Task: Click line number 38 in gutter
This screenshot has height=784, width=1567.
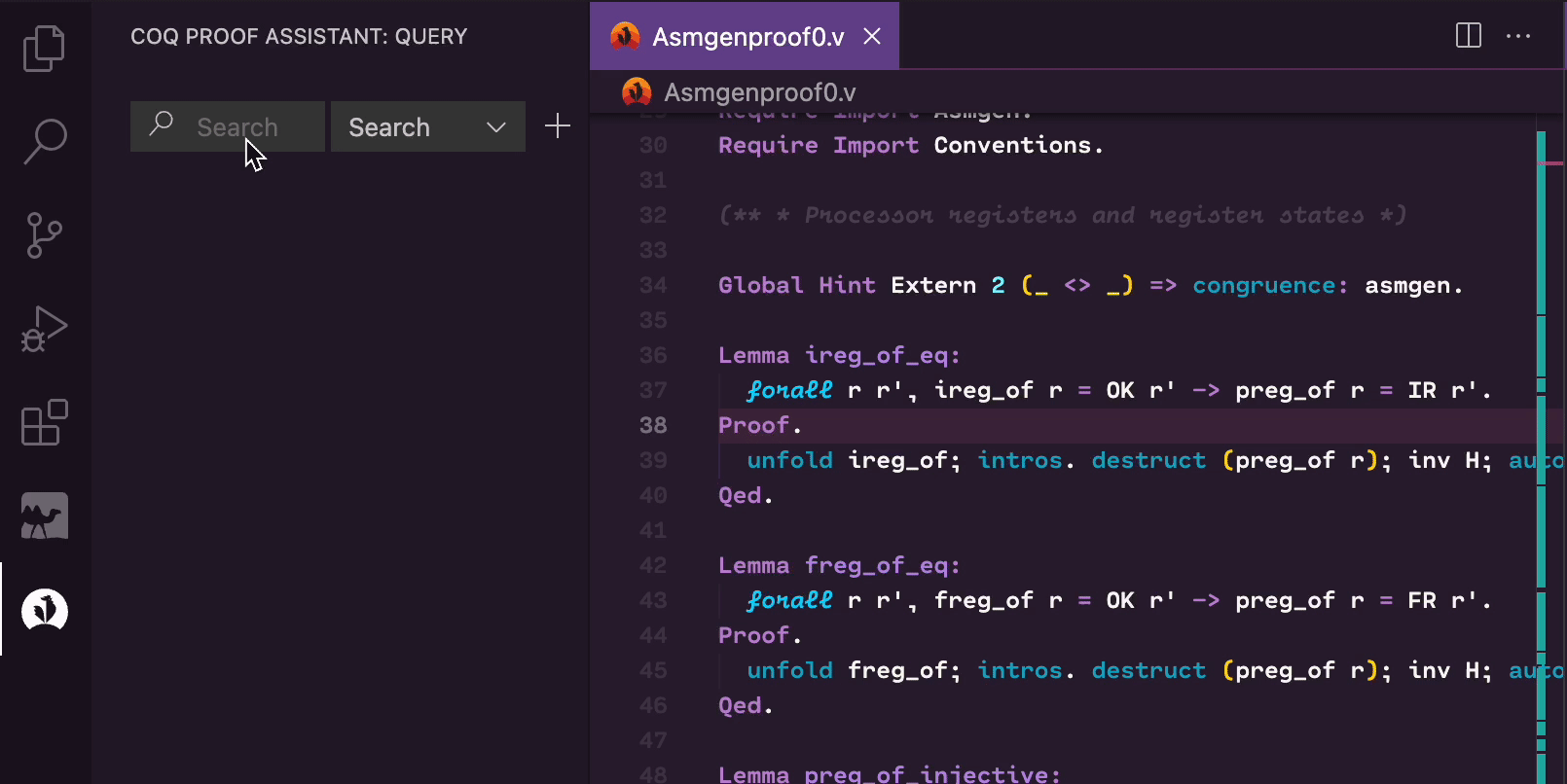Action: pyautogui.click(x=653, y=425)
